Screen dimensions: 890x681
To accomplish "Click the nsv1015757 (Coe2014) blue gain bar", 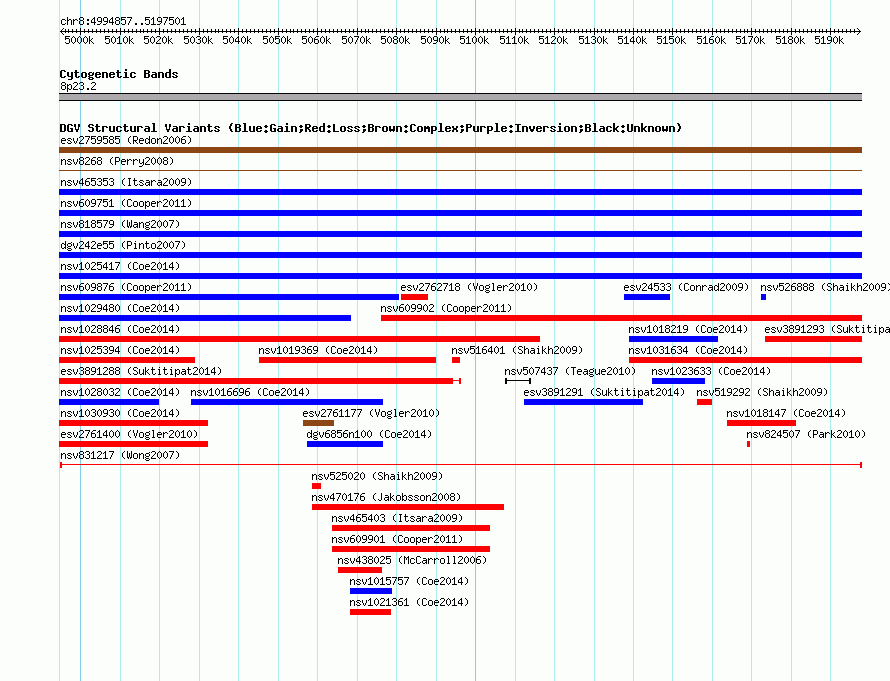I will pos(371,591).
